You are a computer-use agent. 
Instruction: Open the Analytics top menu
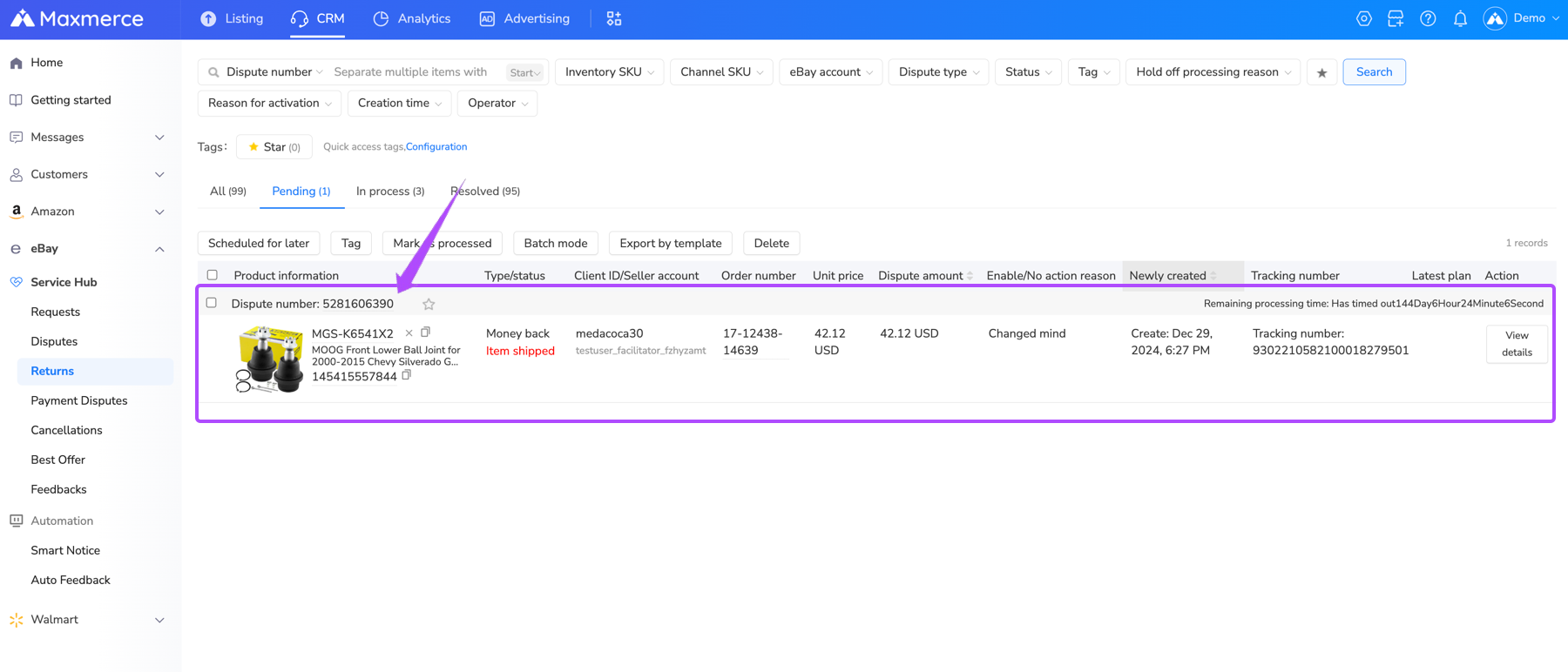point(412,18)
